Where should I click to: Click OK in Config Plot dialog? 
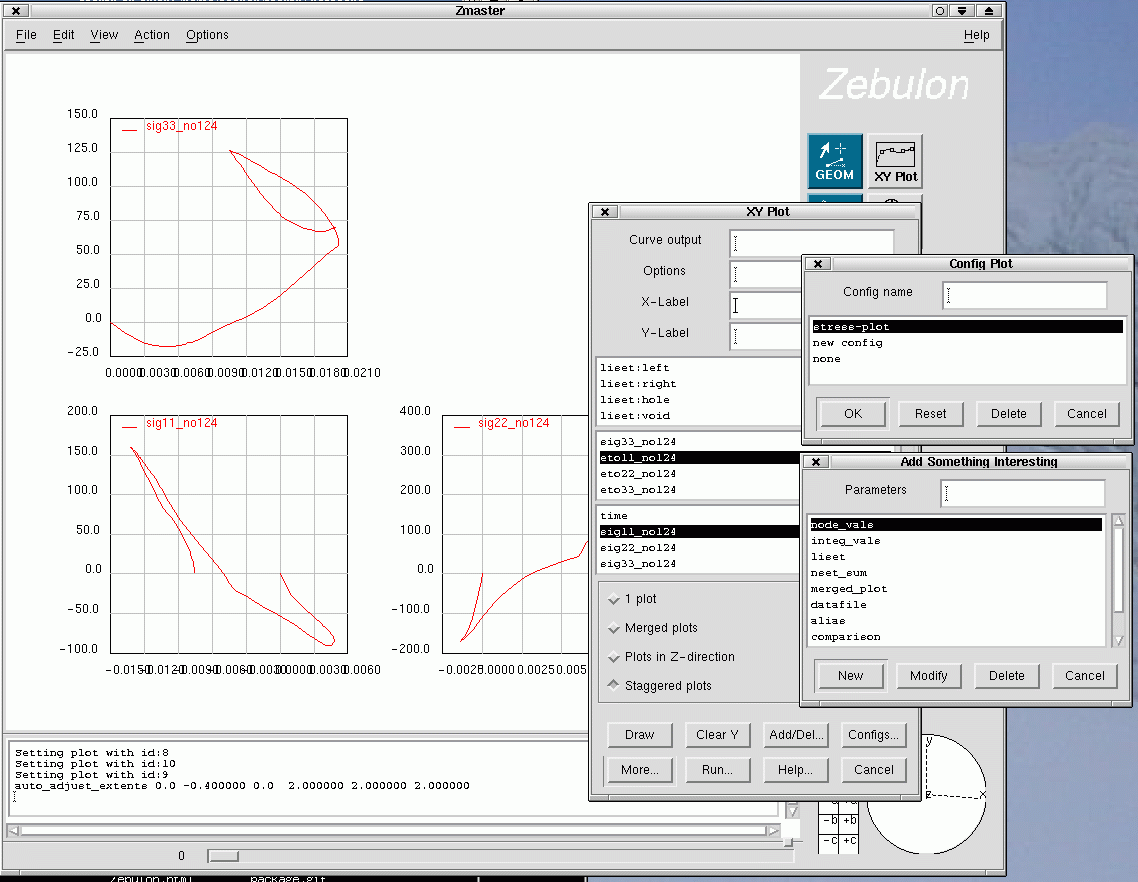click(x=852, y=414)
